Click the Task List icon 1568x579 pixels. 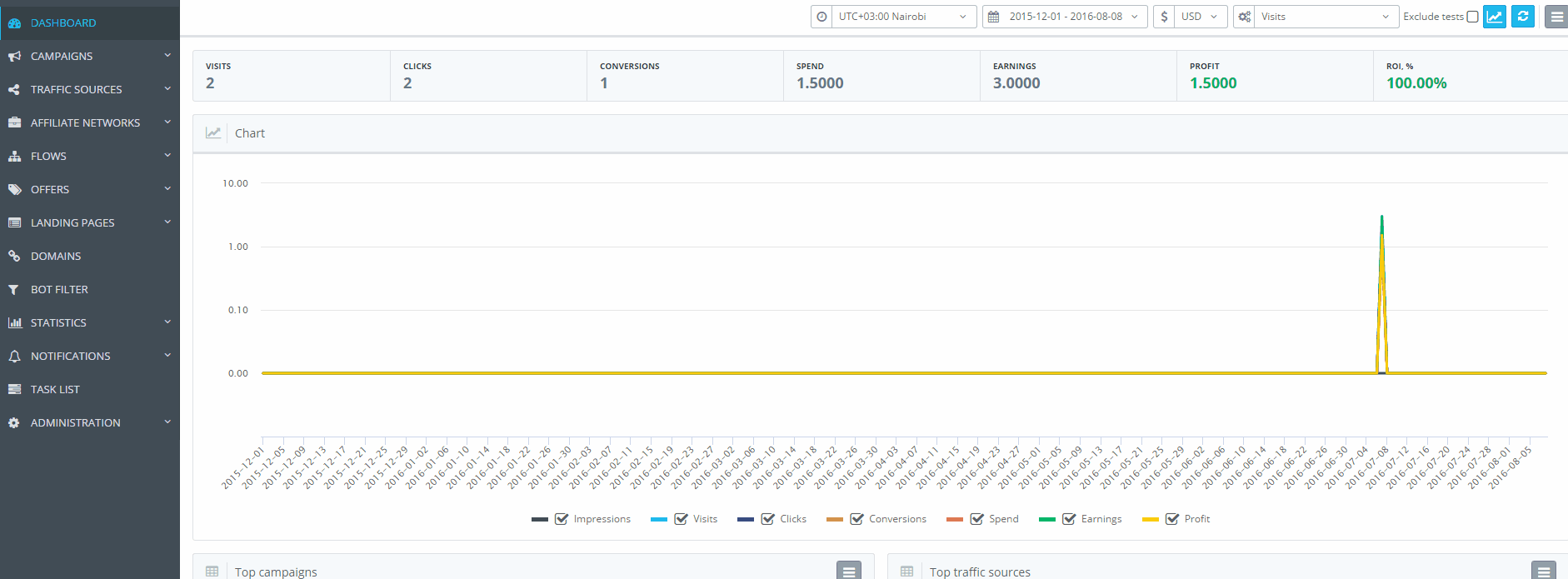point(14,390)
